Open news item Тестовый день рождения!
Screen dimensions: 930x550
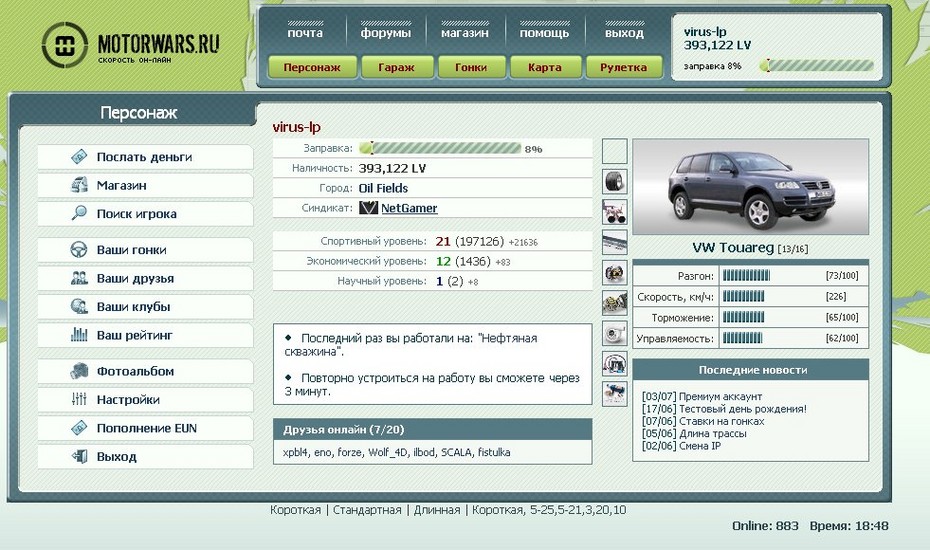743,409
